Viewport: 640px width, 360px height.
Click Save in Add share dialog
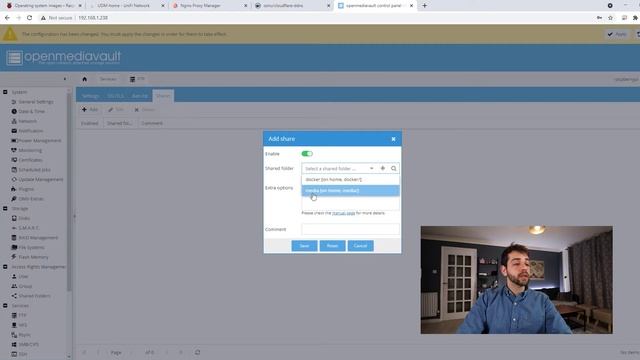(x=304, y=246)
